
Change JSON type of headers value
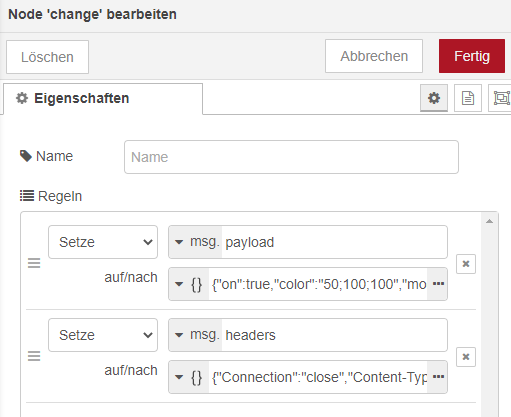click(x=189, y=377)
